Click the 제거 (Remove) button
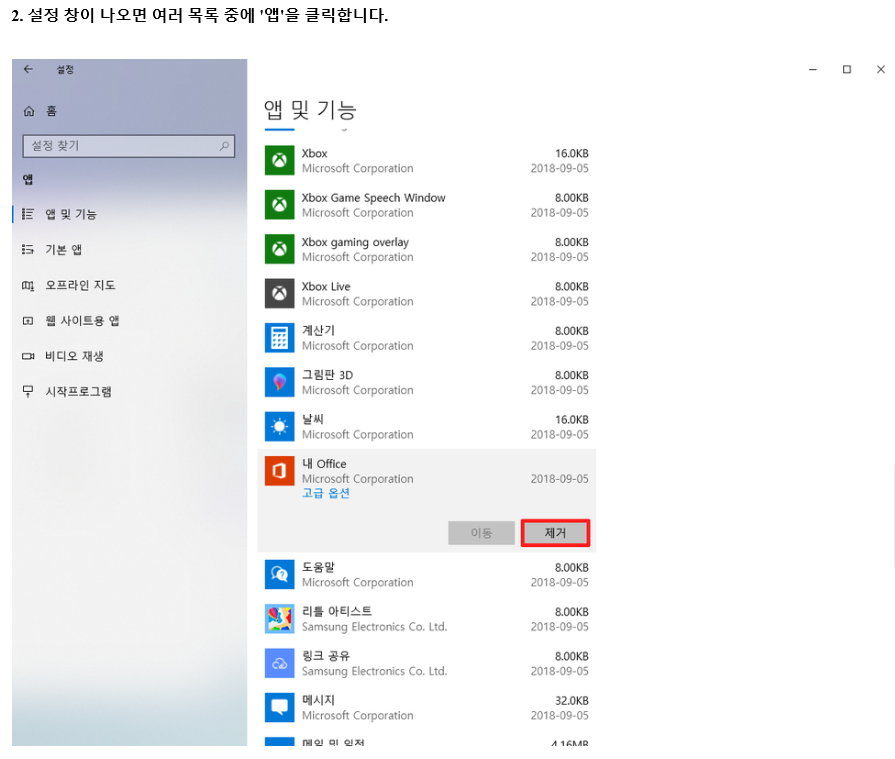The width and height of the screenshot is (895, 759). pyautogui.click(x=555, y=533)
